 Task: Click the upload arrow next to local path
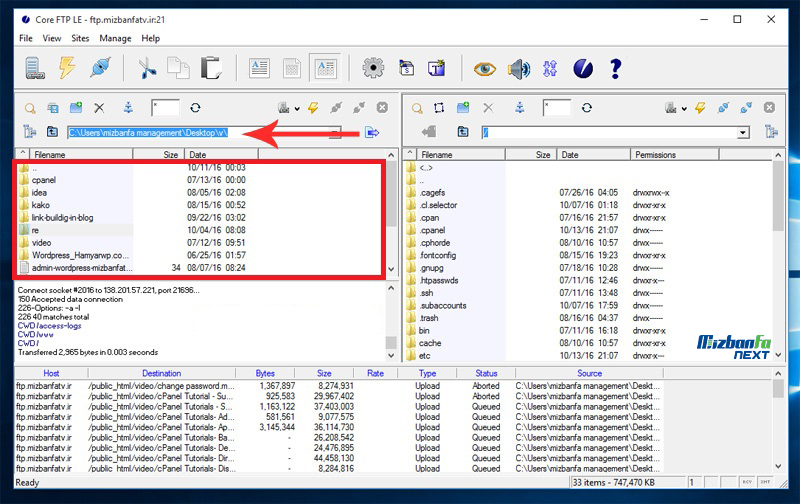click(x=372, y=133)
